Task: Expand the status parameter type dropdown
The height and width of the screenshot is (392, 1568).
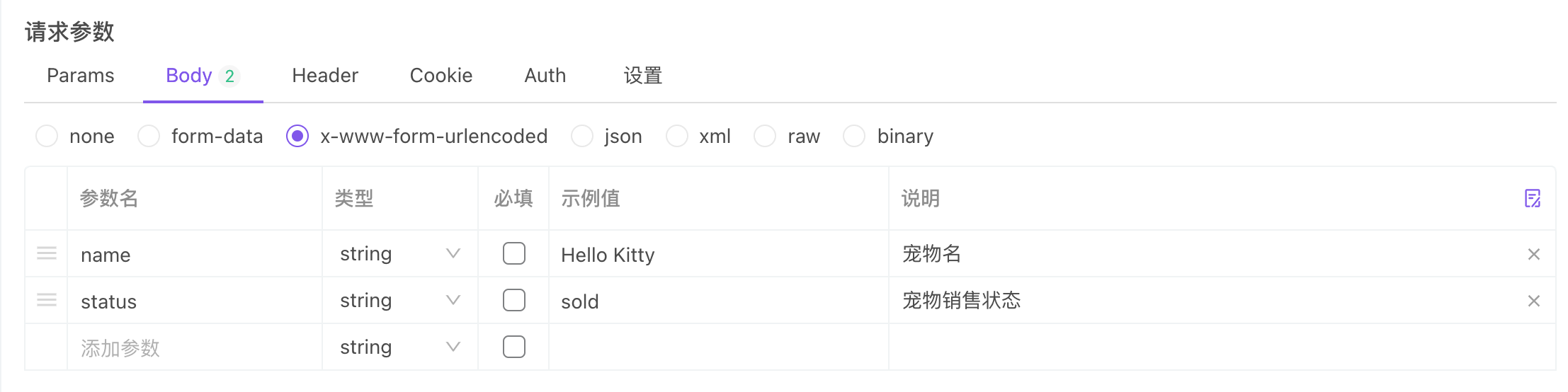Action: coord(399,300)
